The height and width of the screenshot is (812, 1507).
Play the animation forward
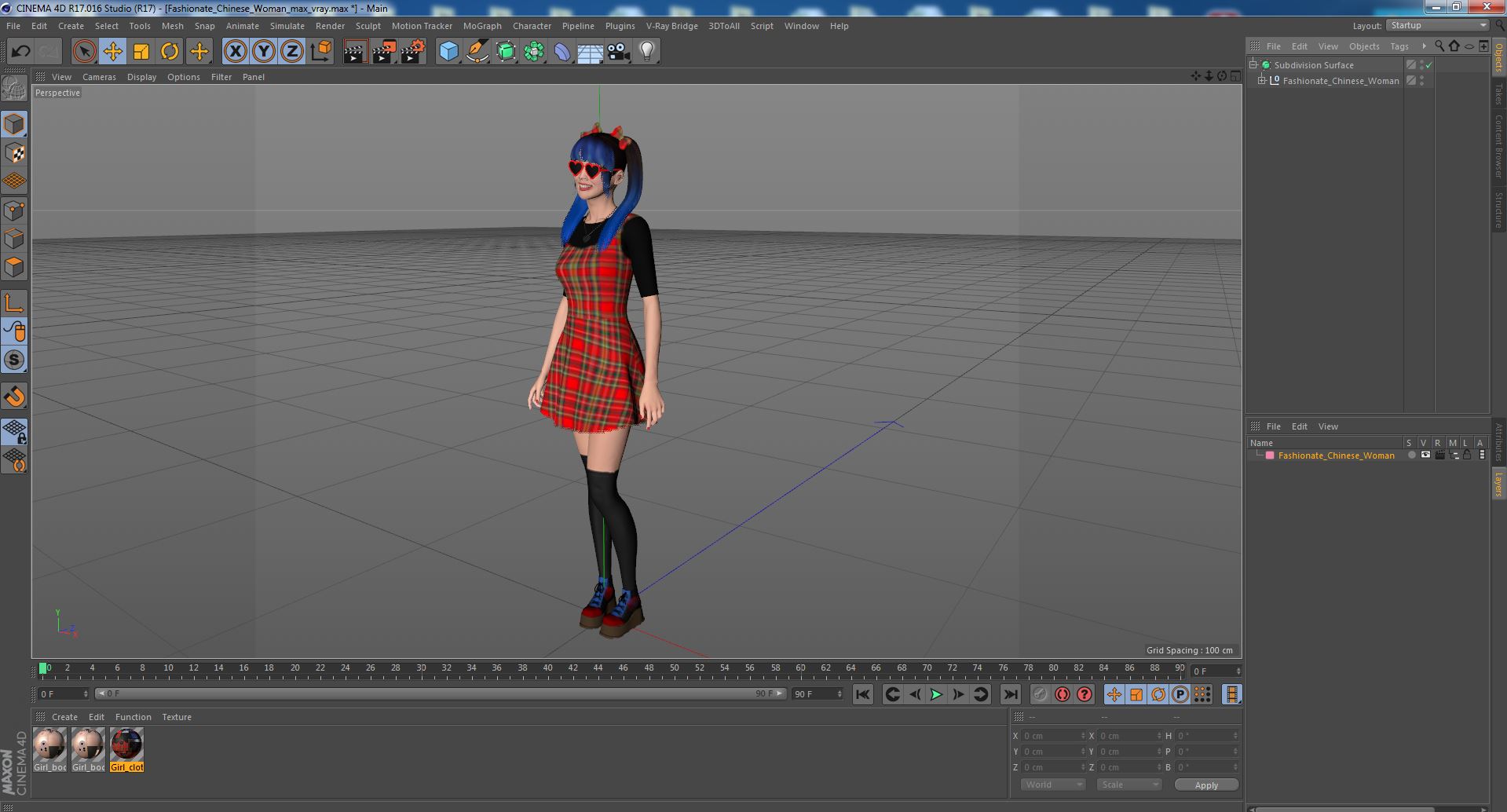point(936,694)
